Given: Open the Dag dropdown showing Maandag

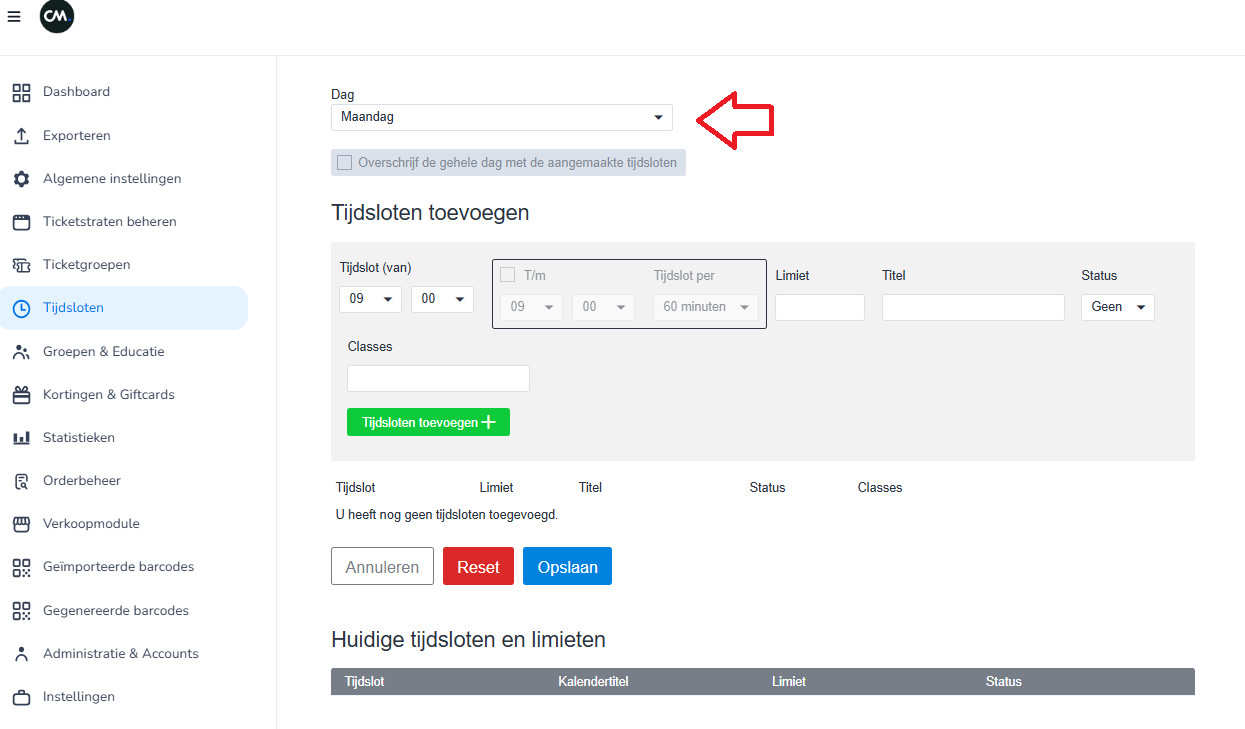Looking at the screenshot, I should click(502, 117).
